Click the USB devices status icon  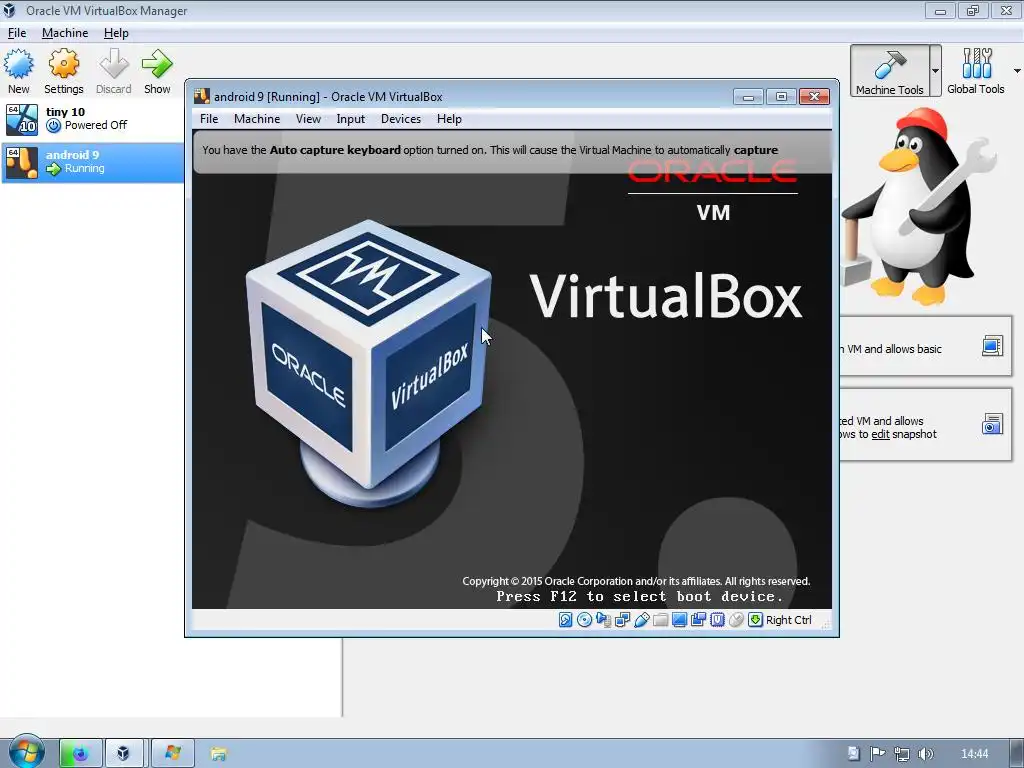coord(641,620)
